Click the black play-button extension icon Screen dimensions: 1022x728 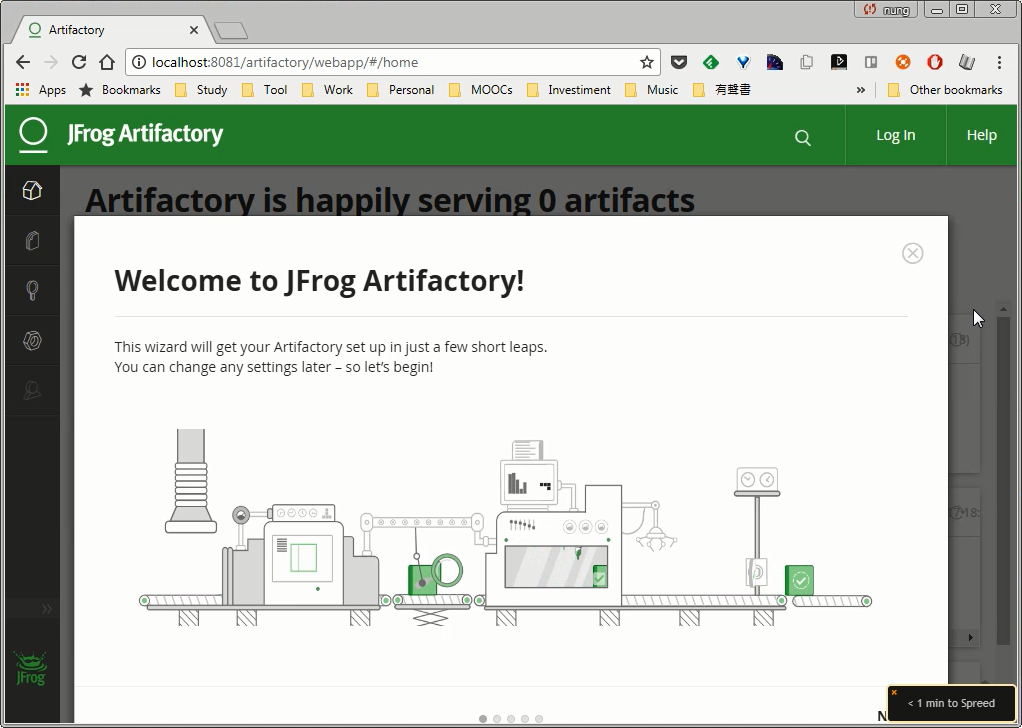click(839, 62)
